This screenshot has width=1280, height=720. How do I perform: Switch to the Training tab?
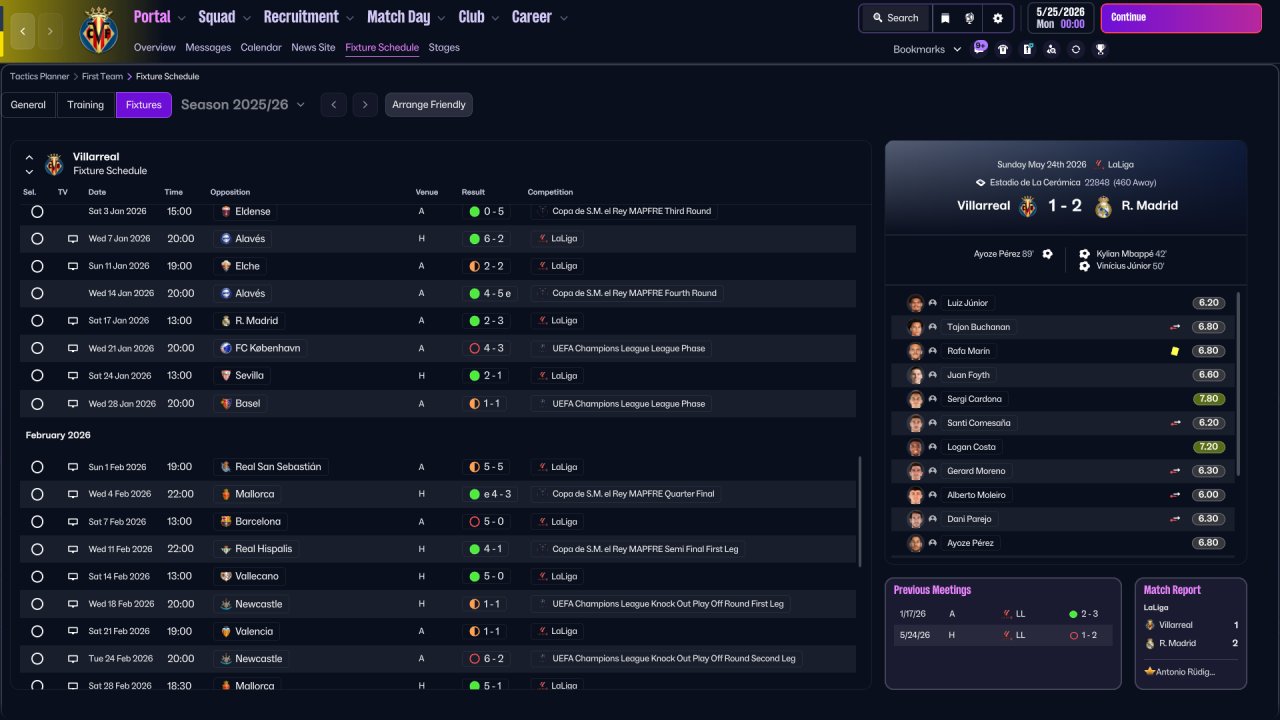[86, 105]
